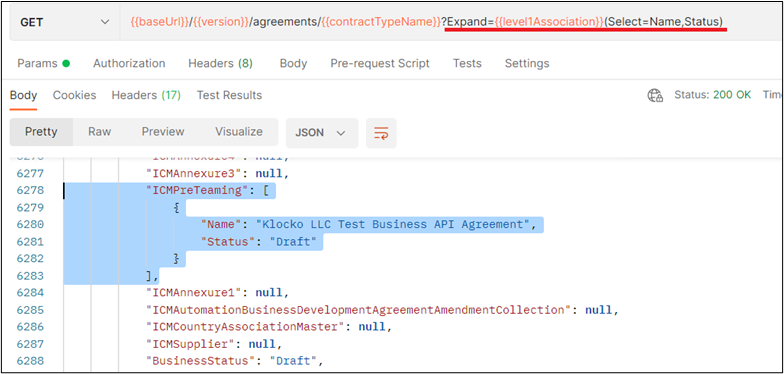Select the Pretty view
Image resolution: width=784 pixels, height=374 pixels.
coord(42,132)
